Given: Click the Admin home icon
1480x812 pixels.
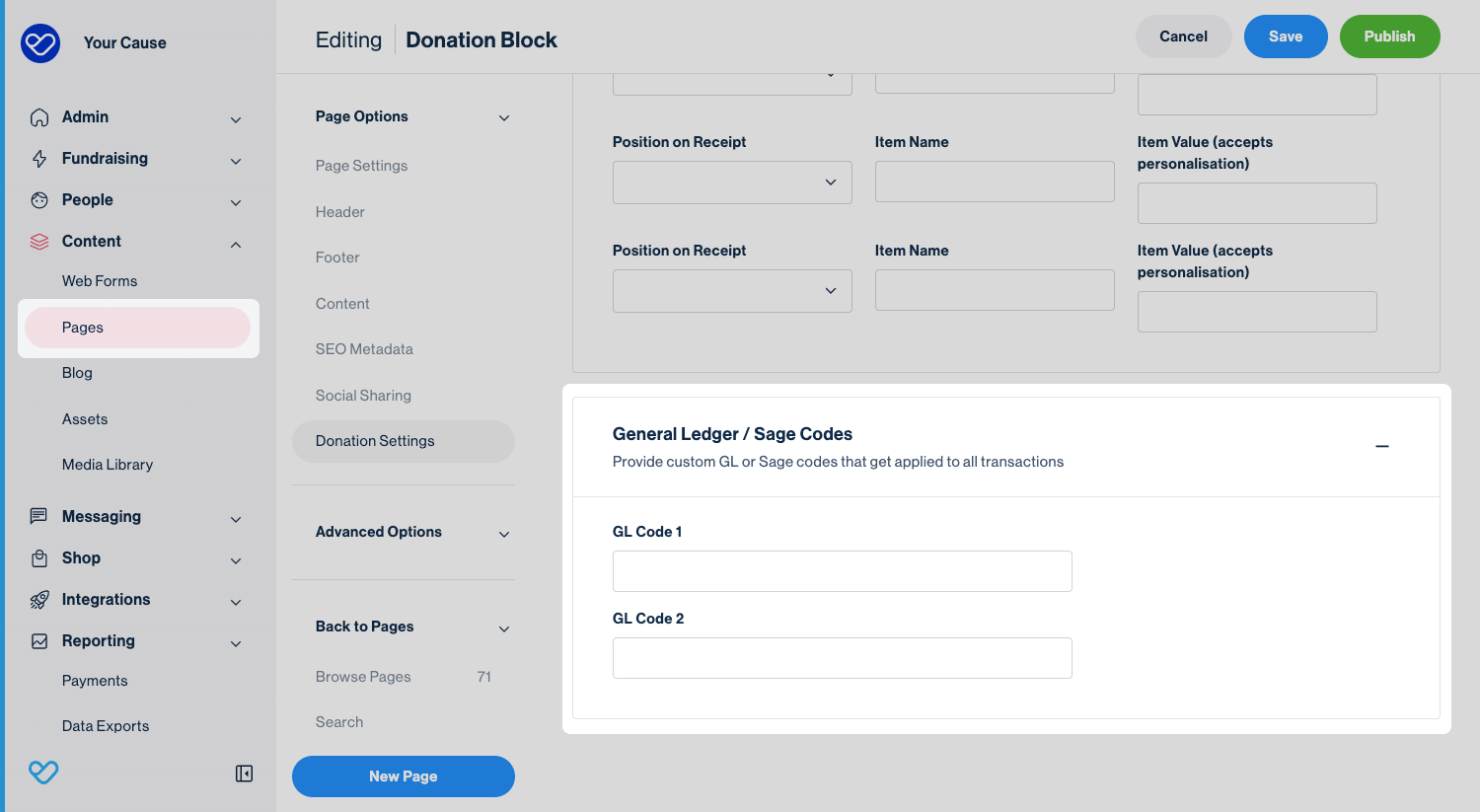Looking at the screenshot, I should coord(39,117).
